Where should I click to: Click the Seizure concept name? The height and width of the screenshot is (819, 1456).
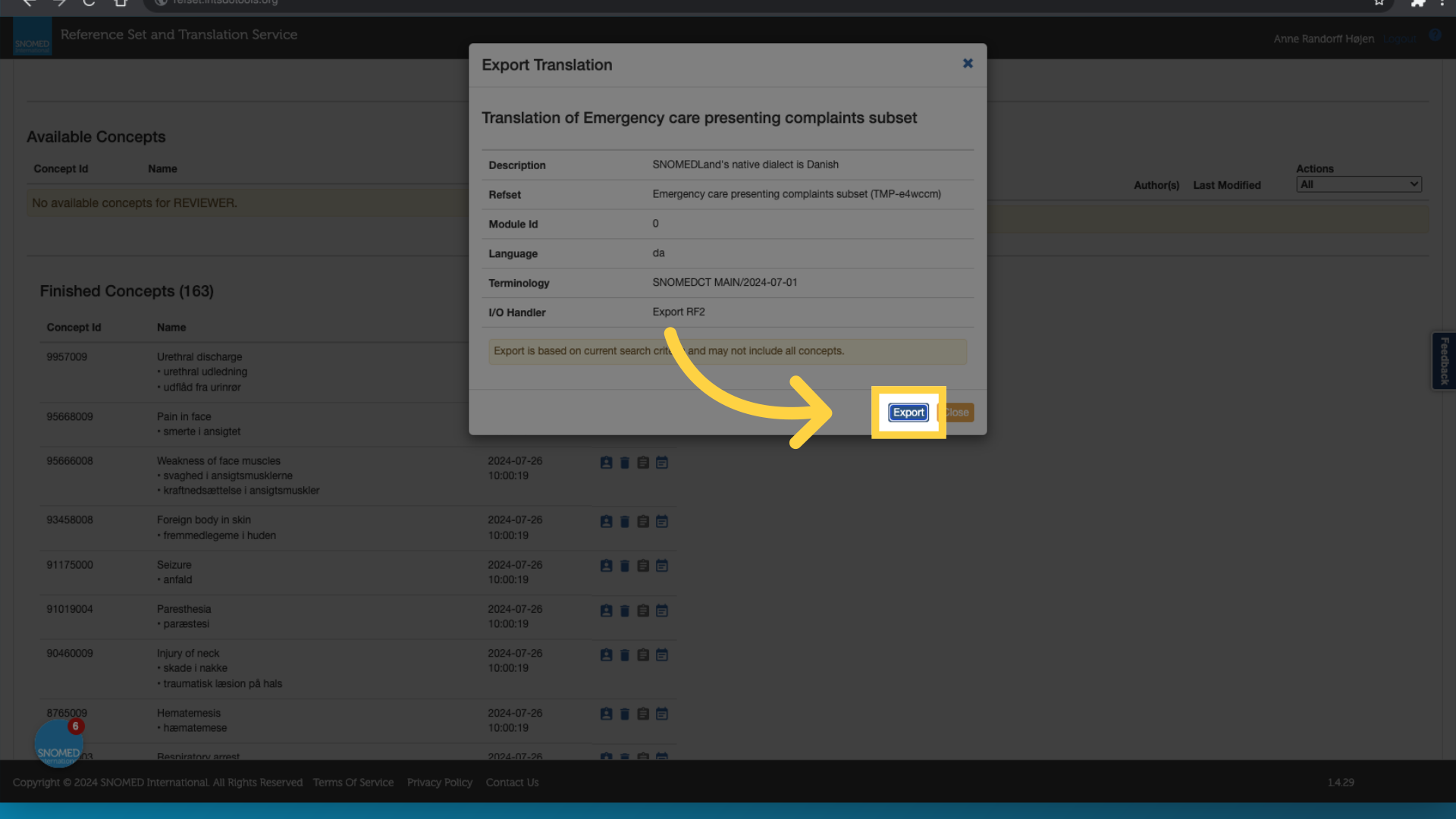coord(174,565)
